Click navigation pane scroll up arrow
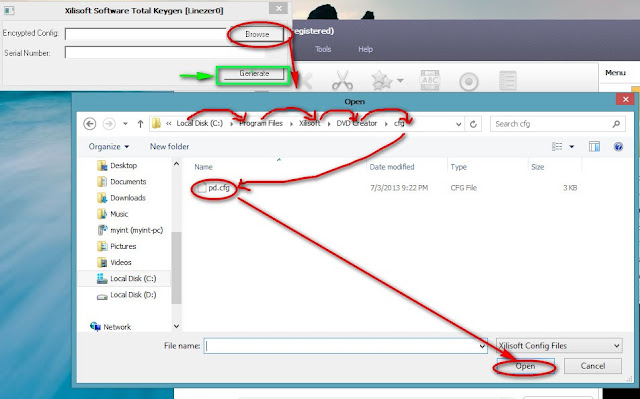 [176, 164]
